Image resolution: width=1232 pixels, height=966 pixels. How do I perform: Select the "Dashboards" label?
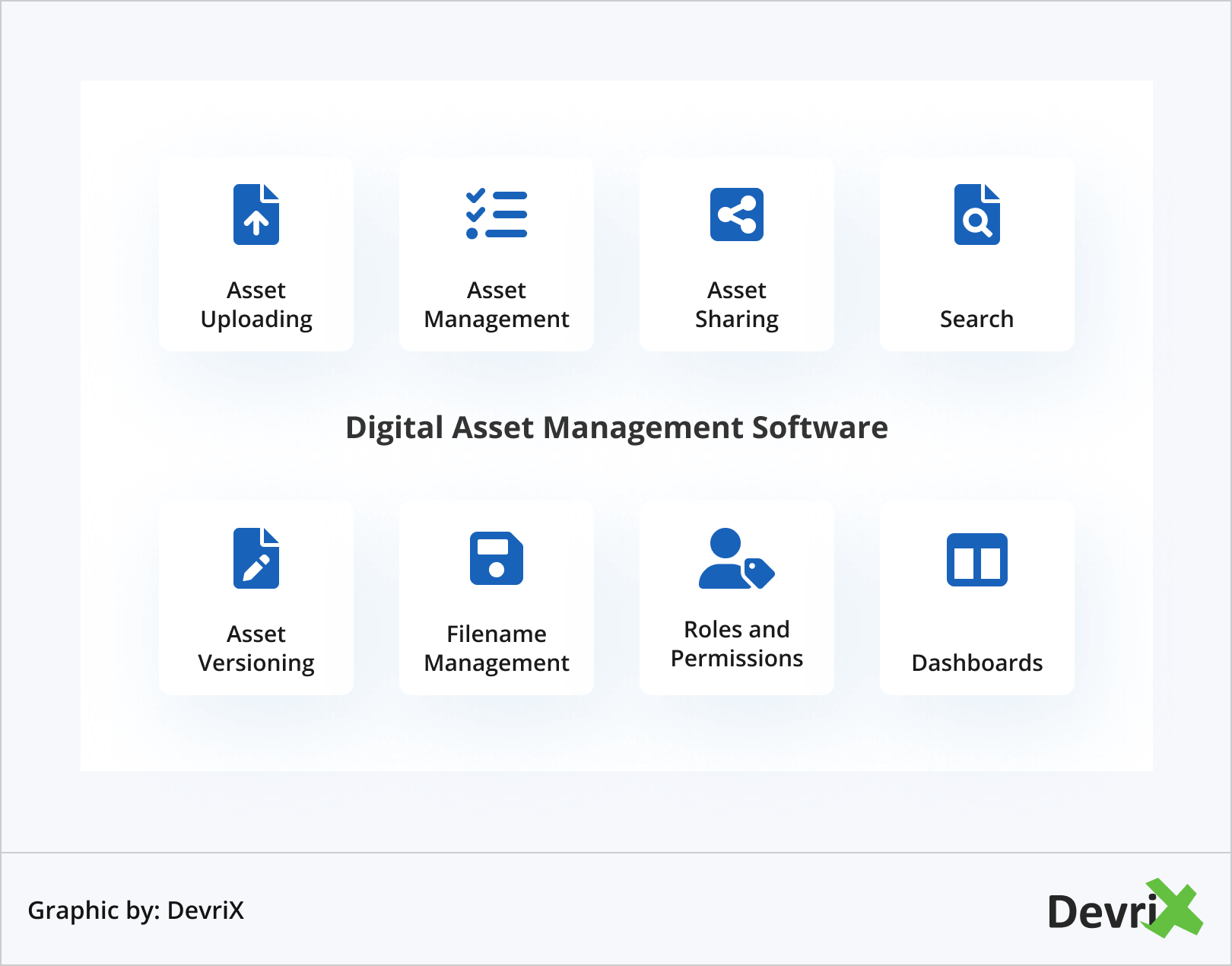(977, 663)
